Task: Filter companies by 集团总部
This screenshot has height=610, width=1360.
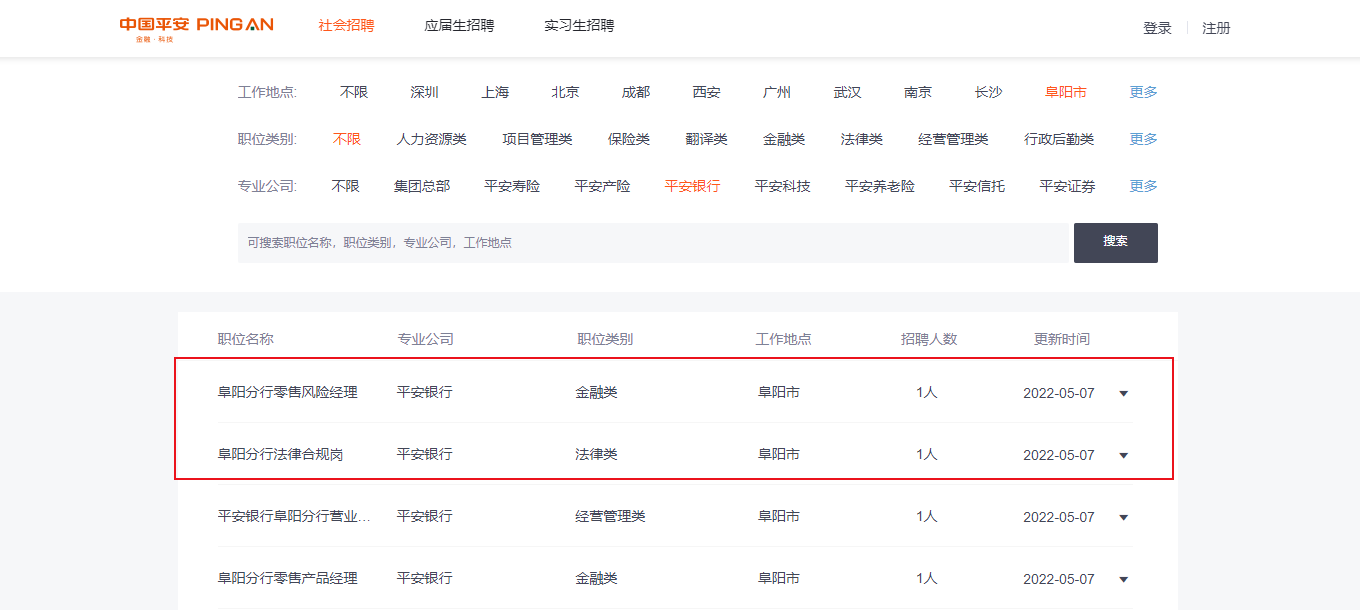Action: pyautogui.click(x=422, y=186)
